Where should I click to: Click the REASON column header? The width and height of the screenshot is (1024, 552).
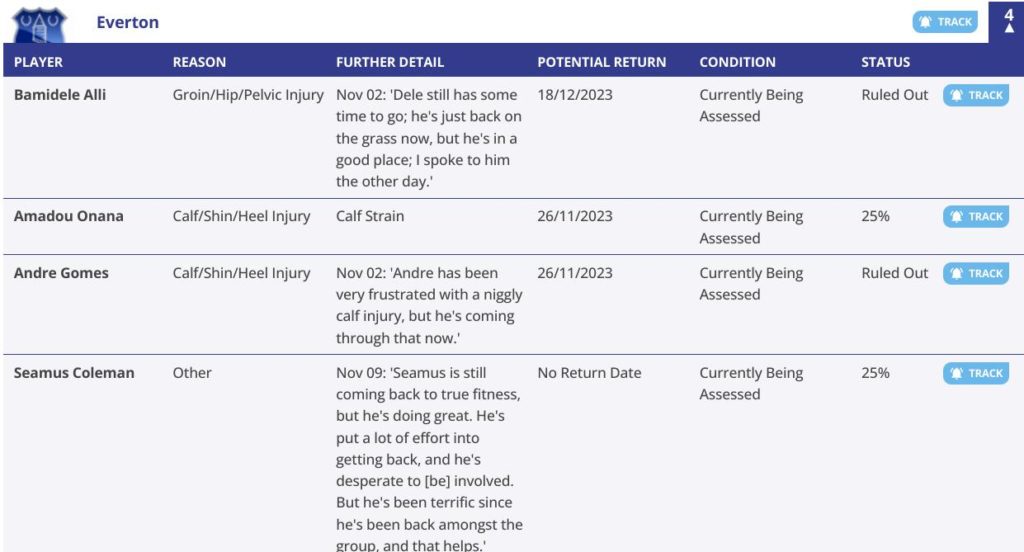click(199, 62)
